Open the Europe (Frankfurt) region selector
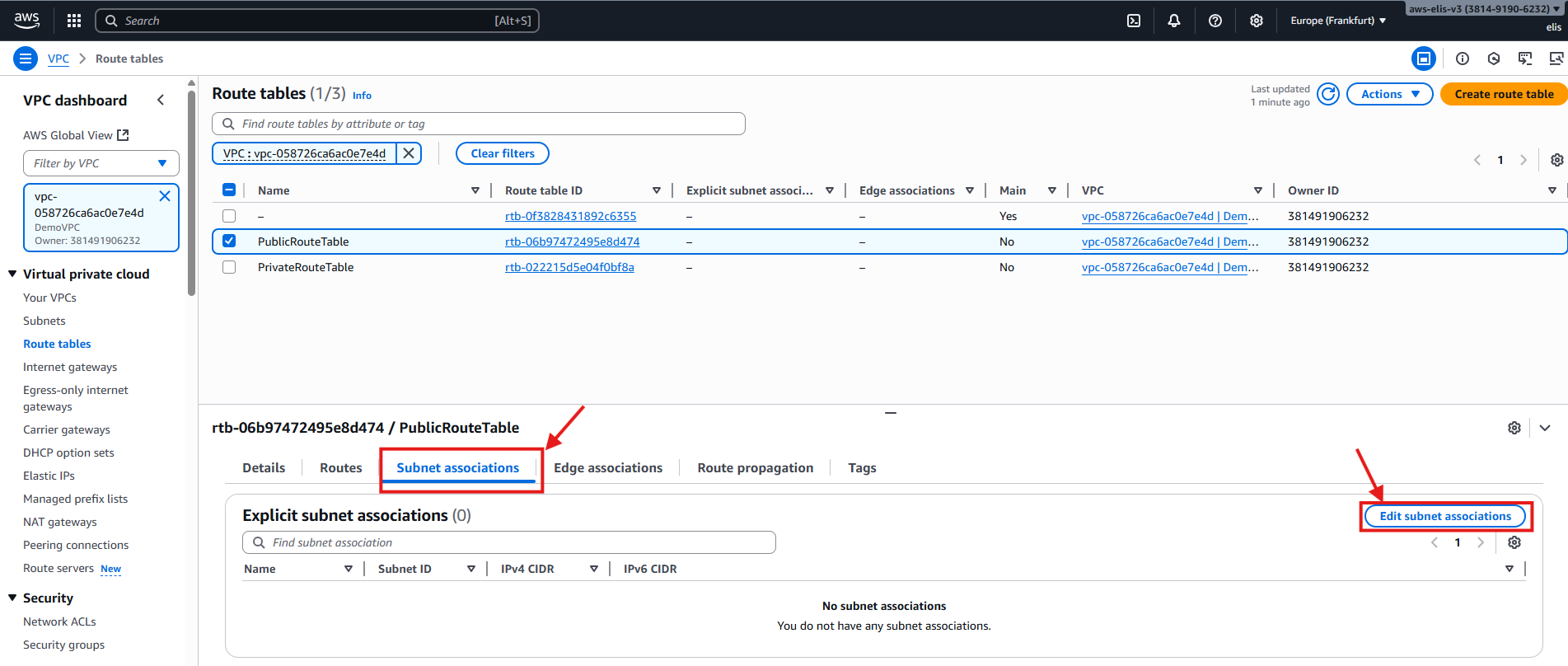The image size is (1568, 666). tap(1338, 21)
